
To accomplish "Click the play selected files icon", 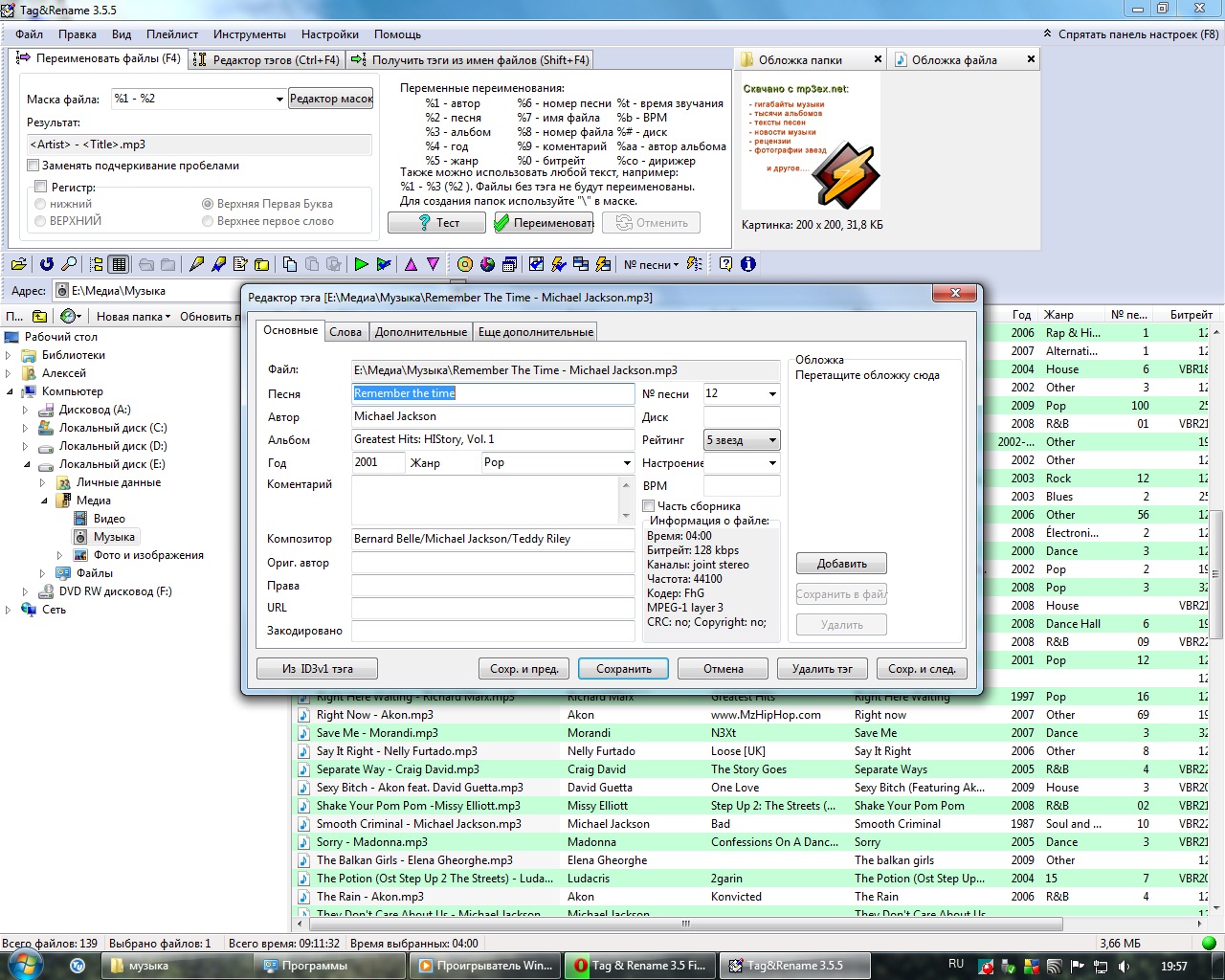I will tap(384, 264).
